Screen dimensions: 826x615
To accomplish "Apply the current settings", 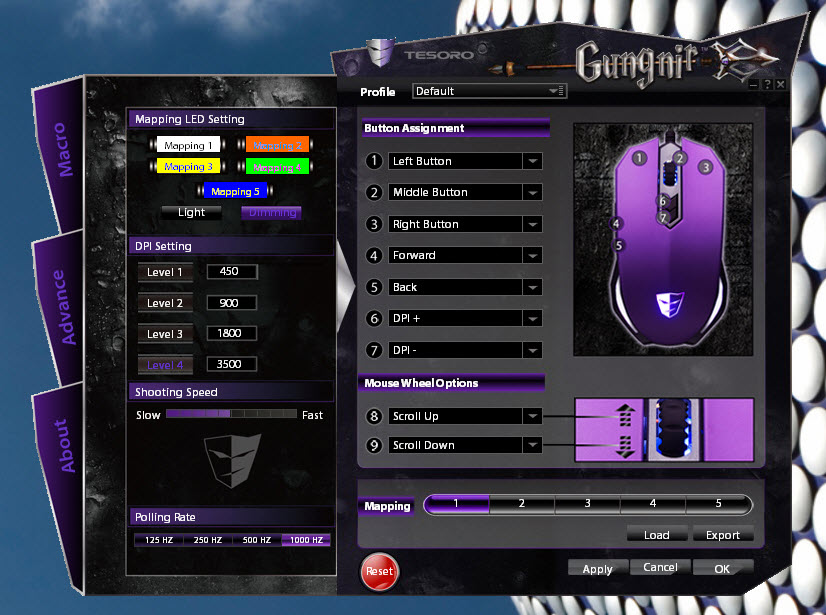I will pyautogui.click(x=597, y=569).
